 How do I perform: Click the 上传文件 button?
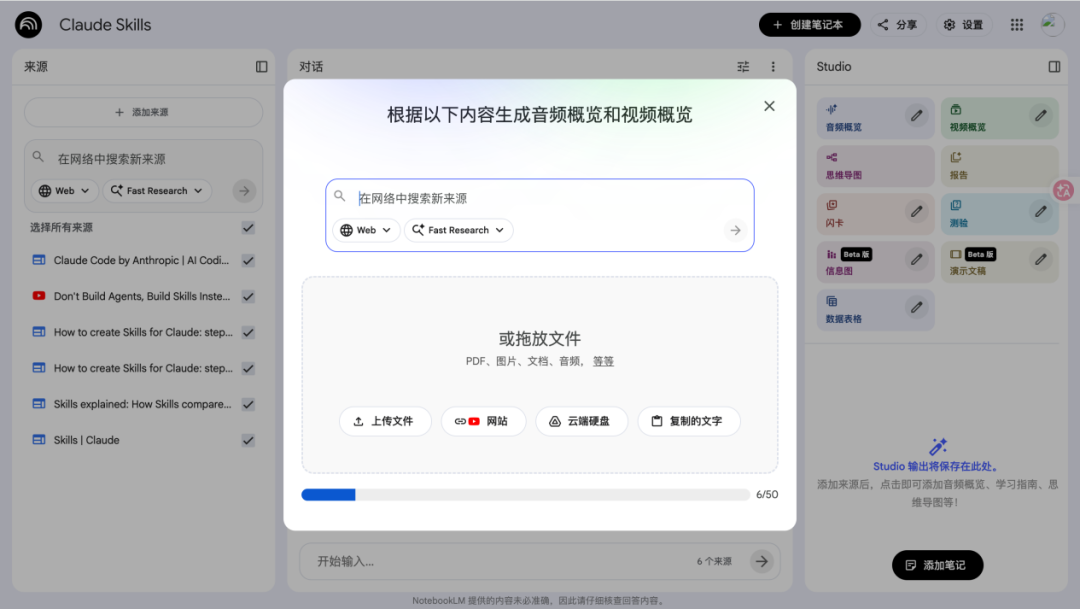(384, 421)
